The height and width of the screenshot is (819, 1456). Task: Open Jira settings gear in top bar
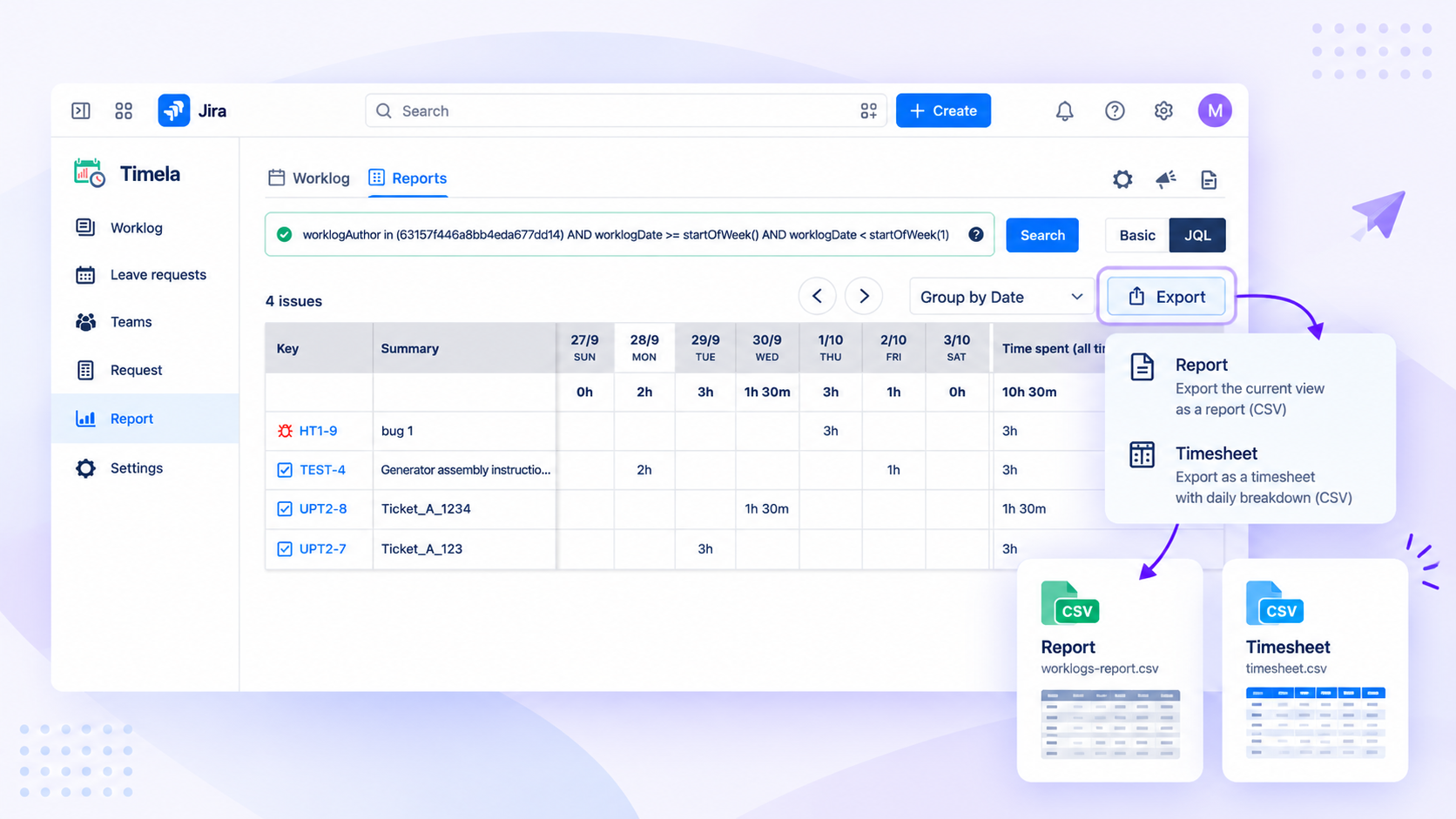1163,111
